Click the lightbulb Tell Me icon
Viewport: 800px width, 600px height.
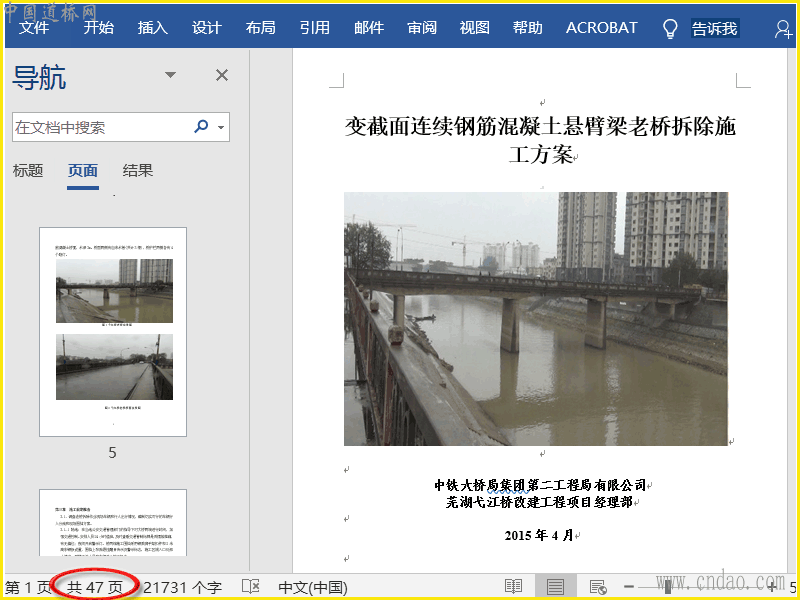pyautogui.click(x=670, y=29)
